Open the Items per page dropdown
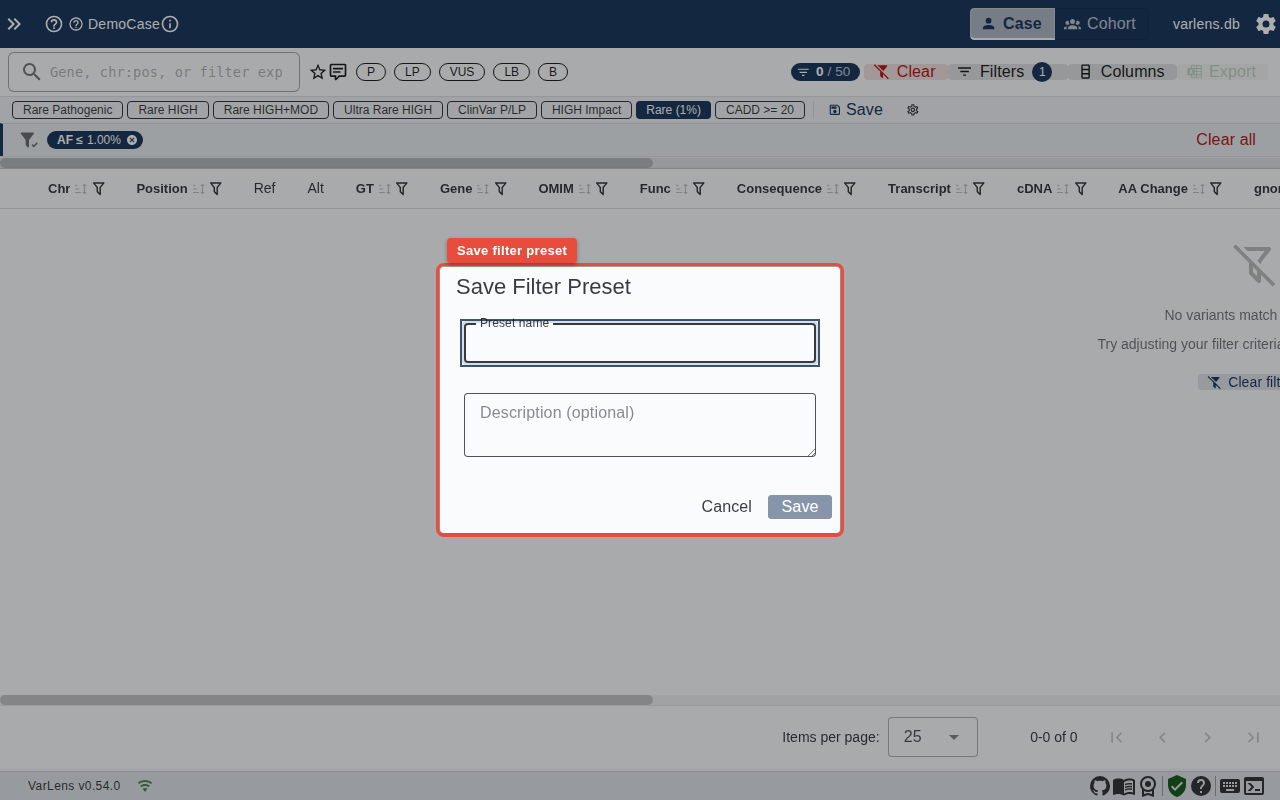The width and height of the screenshot is (1280, 800). click(932, 737)
